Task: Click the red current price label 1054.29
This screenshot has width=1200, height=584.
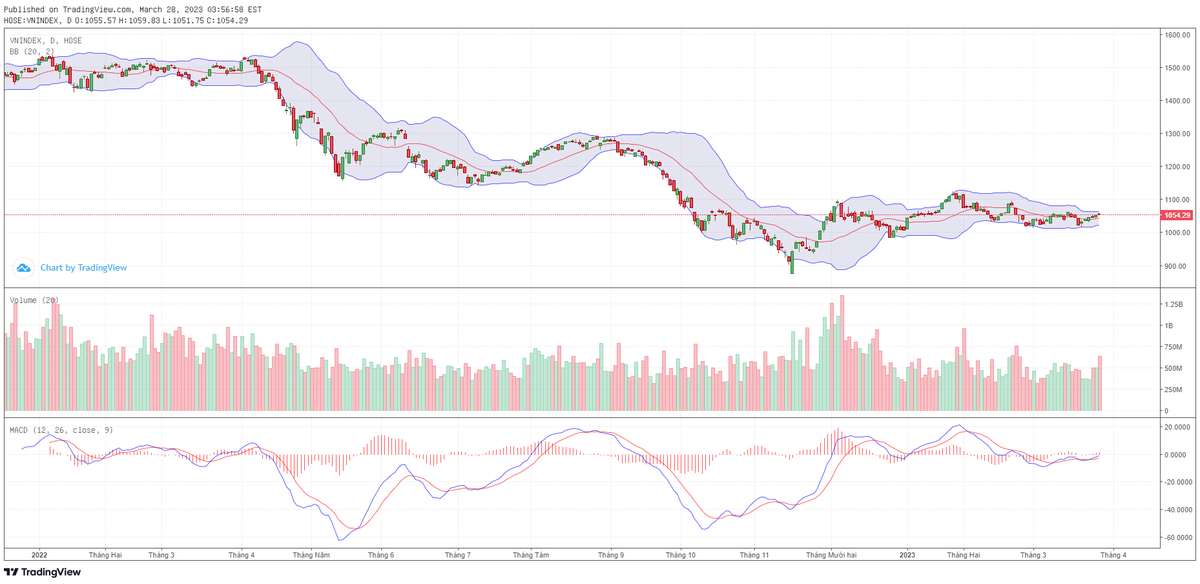Action: click(1176, 215)
